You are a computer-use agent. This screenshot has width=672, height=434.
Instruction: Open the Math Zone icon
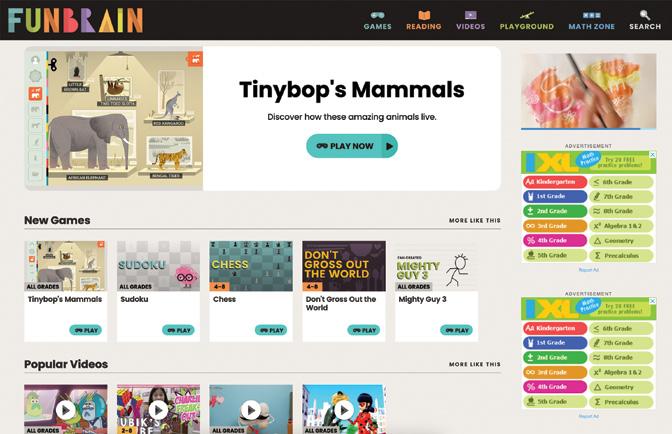click(x=591, y=15)
